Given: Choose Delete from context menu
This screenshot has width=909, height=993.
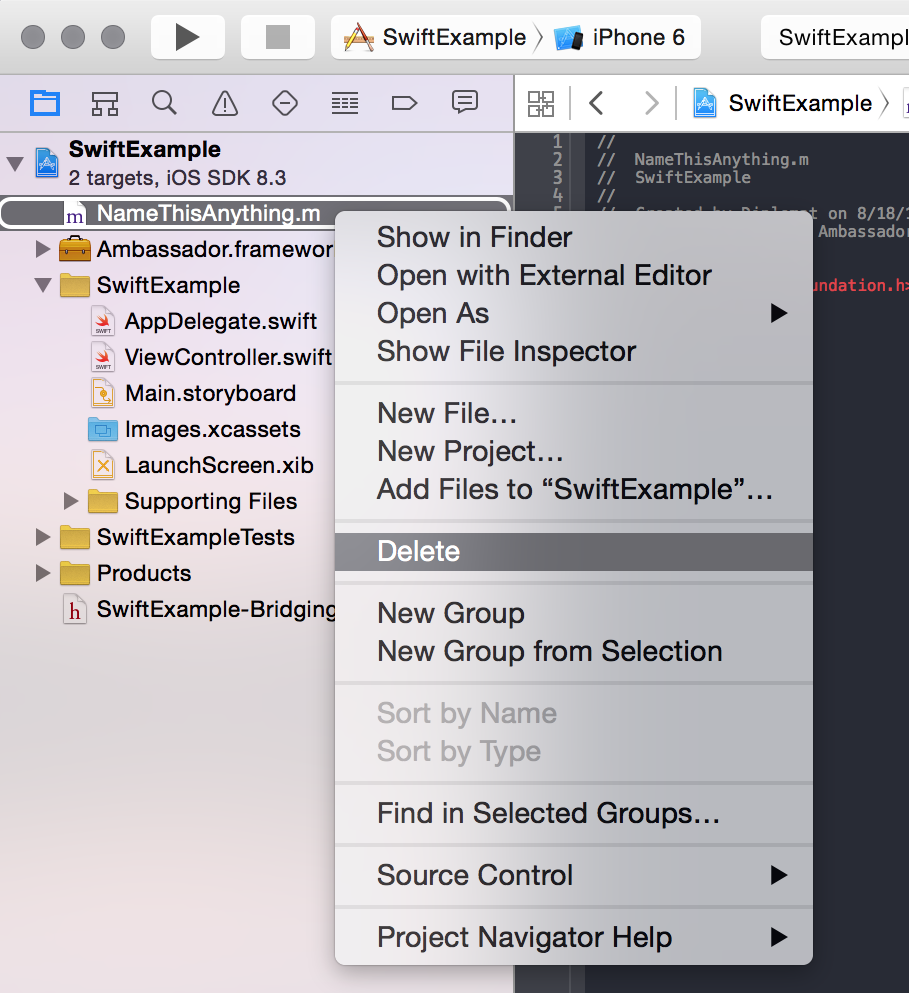Looking at the screenshot, I should (574, 552).
